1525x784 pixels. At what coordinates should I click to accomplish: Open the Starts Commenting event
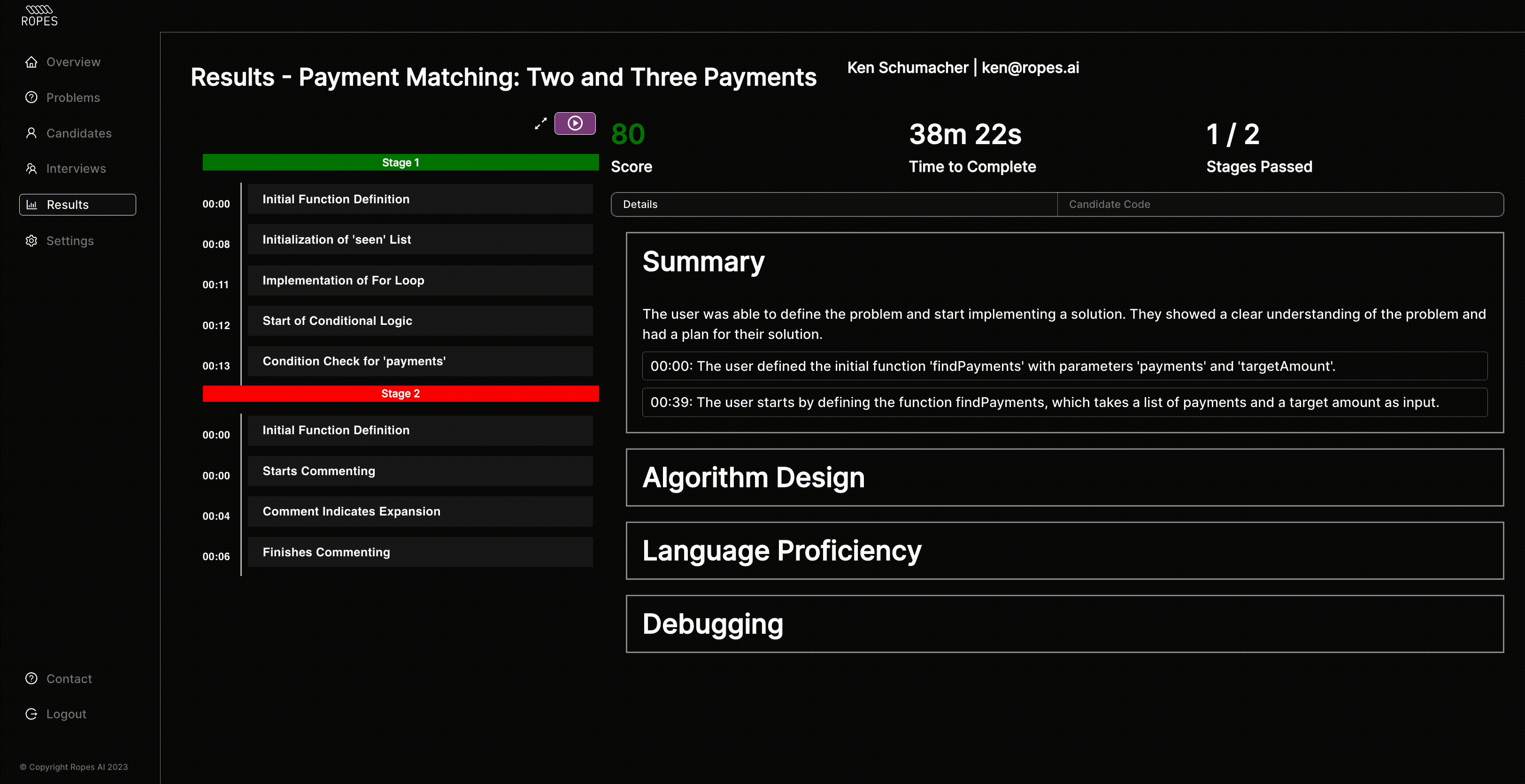click(420, 471)
